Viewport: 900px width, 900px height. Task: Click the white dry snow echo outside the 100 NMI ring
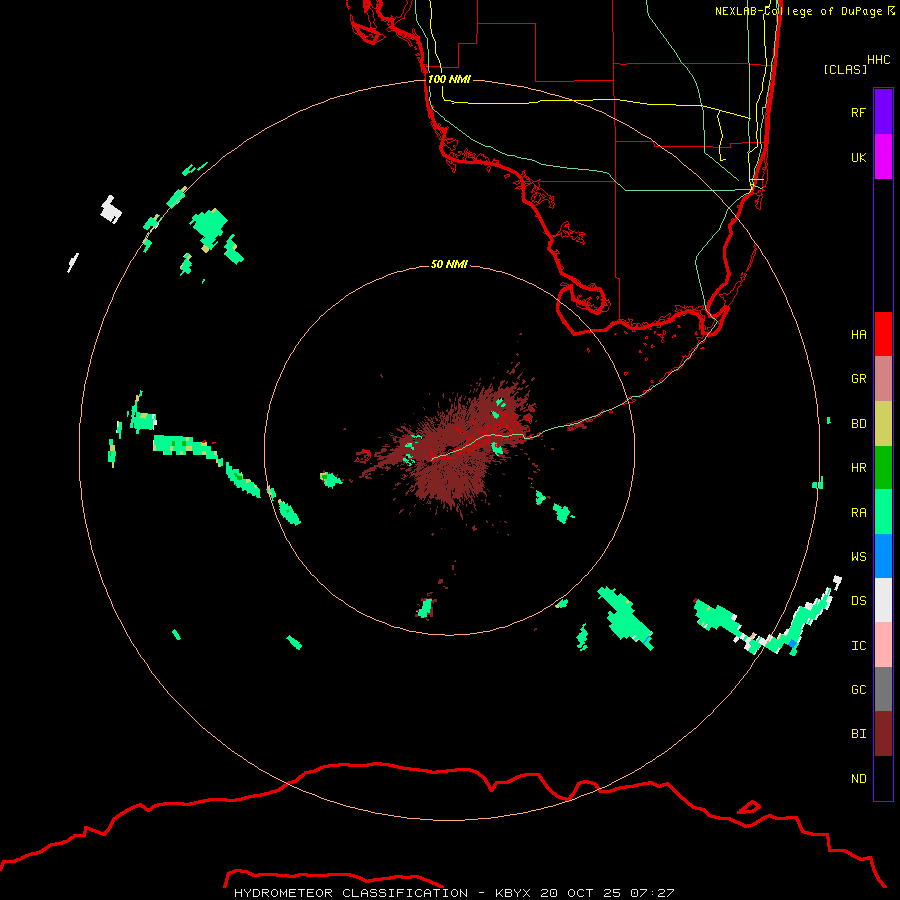[111, 210]
